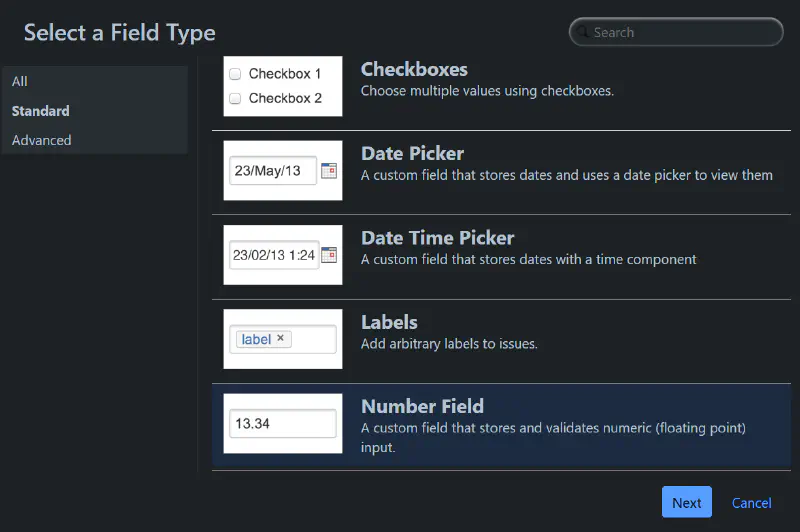Viewport: 800px width, 532px height.
Task: Click the label tag preview thumbnail
Action: tap(283, 339)
